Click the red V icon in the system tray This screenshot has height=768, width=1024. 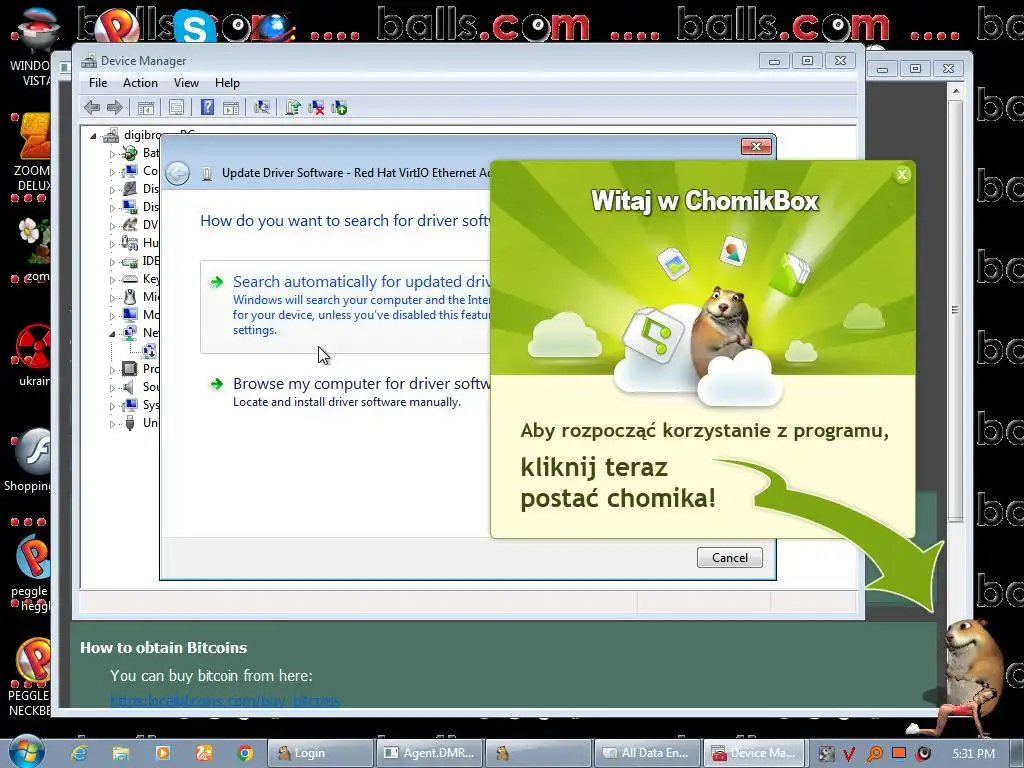[x=849, y=754]
